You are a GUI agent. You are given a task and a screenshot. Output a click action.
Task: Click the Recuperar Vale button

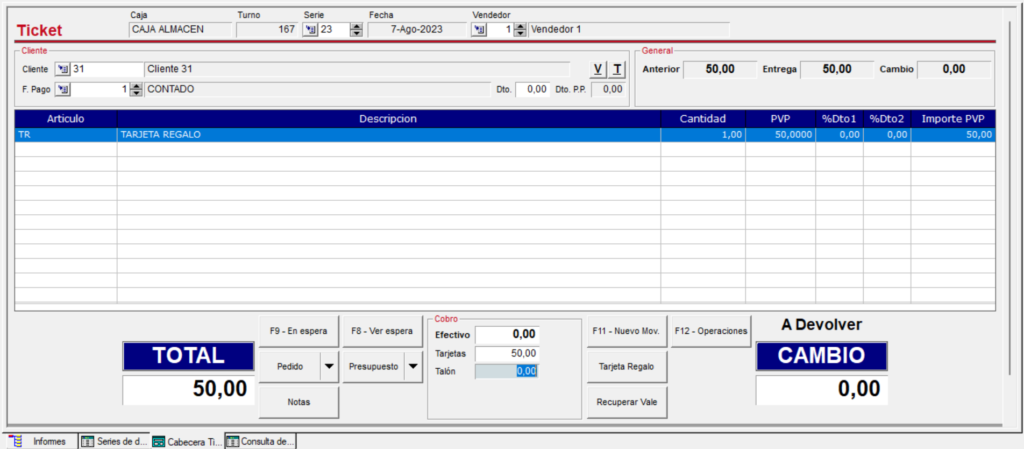[627, 403]
